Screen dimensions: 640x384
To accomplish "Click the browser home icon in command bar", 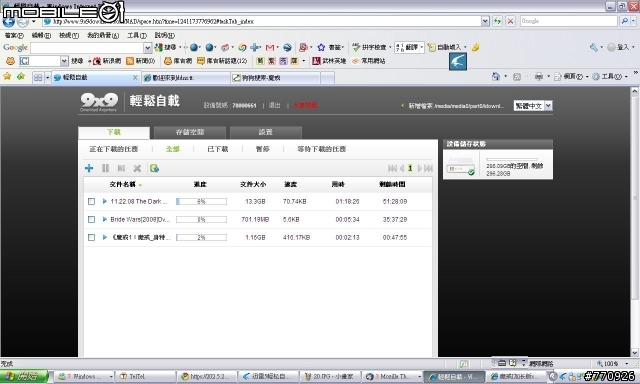I will 496,76.
